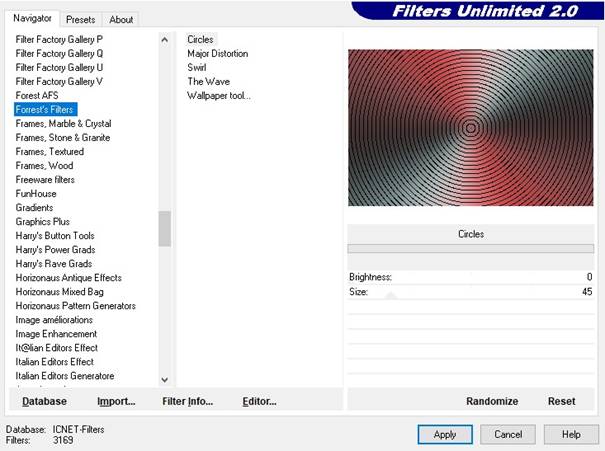Select Italian Editors Generatore category
605x451 pixels.
(65, 376)
